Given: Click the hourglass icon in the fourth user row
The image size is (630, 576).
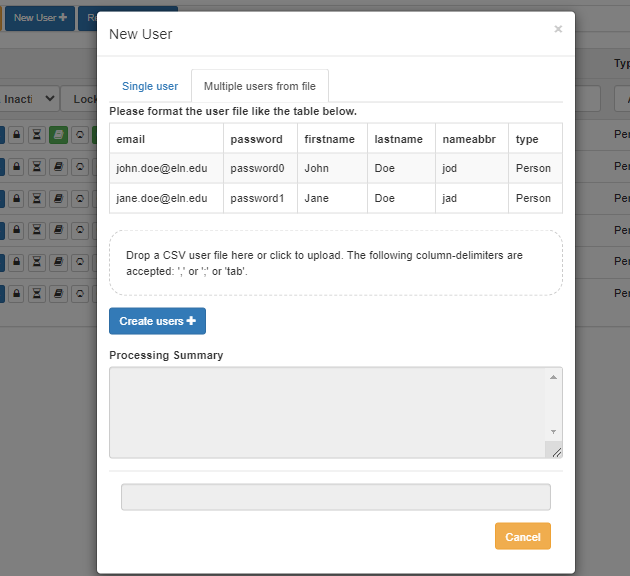Looking at the screenshot, I should (x=37, y=230).
